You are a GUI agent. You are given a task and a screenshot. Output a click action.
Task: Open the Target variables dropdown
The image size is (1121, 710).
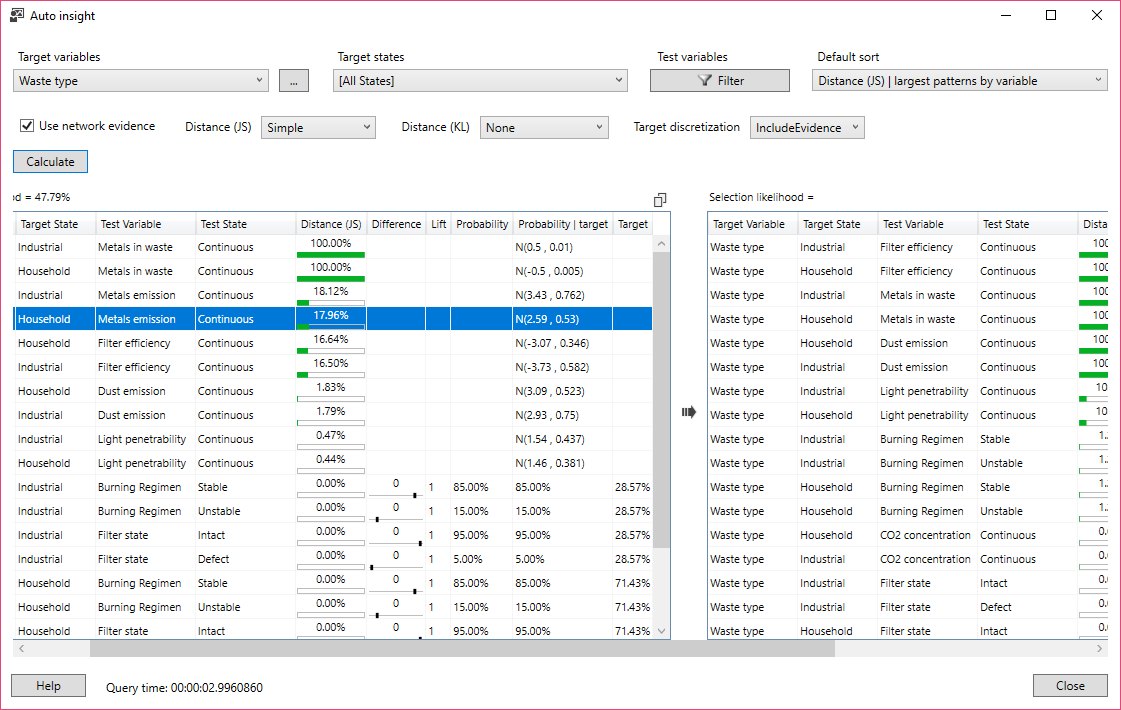pos(142,81)
